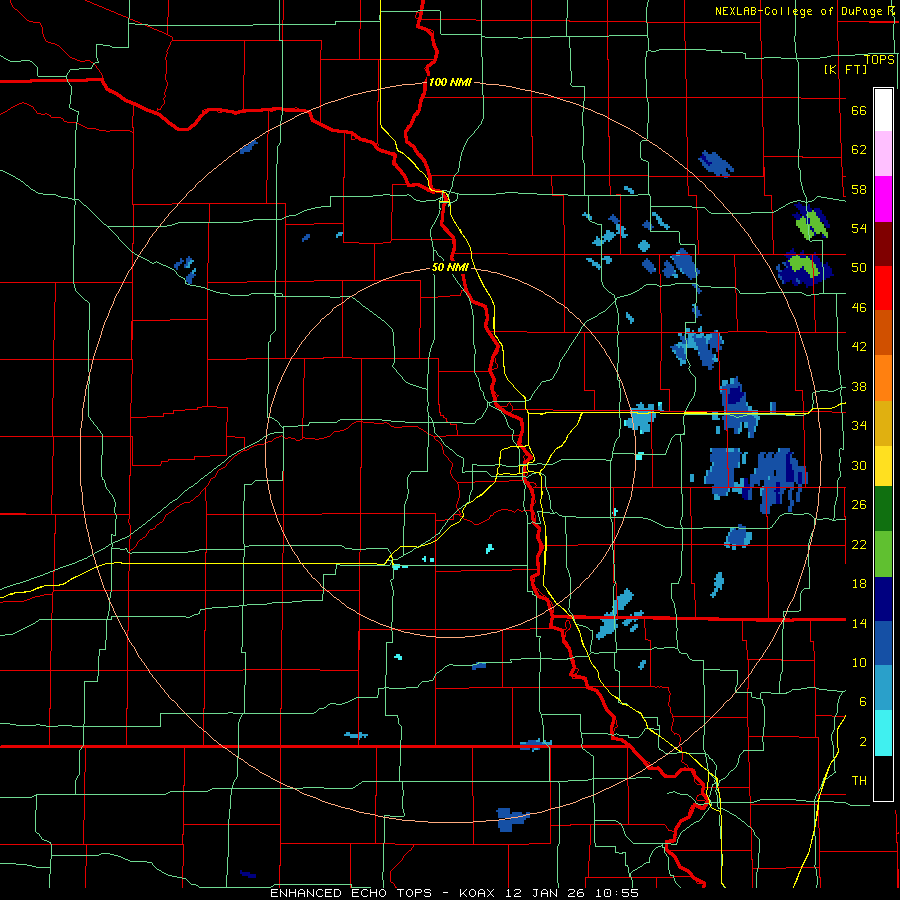Click the legend value "26"
Screen dimensions: 900x900
click(859, 505)
